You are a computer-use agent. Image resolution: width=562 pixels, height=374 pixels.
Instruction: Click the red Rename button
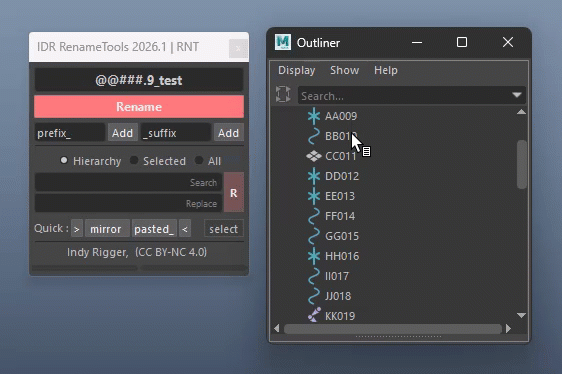(x=139, y=106)
